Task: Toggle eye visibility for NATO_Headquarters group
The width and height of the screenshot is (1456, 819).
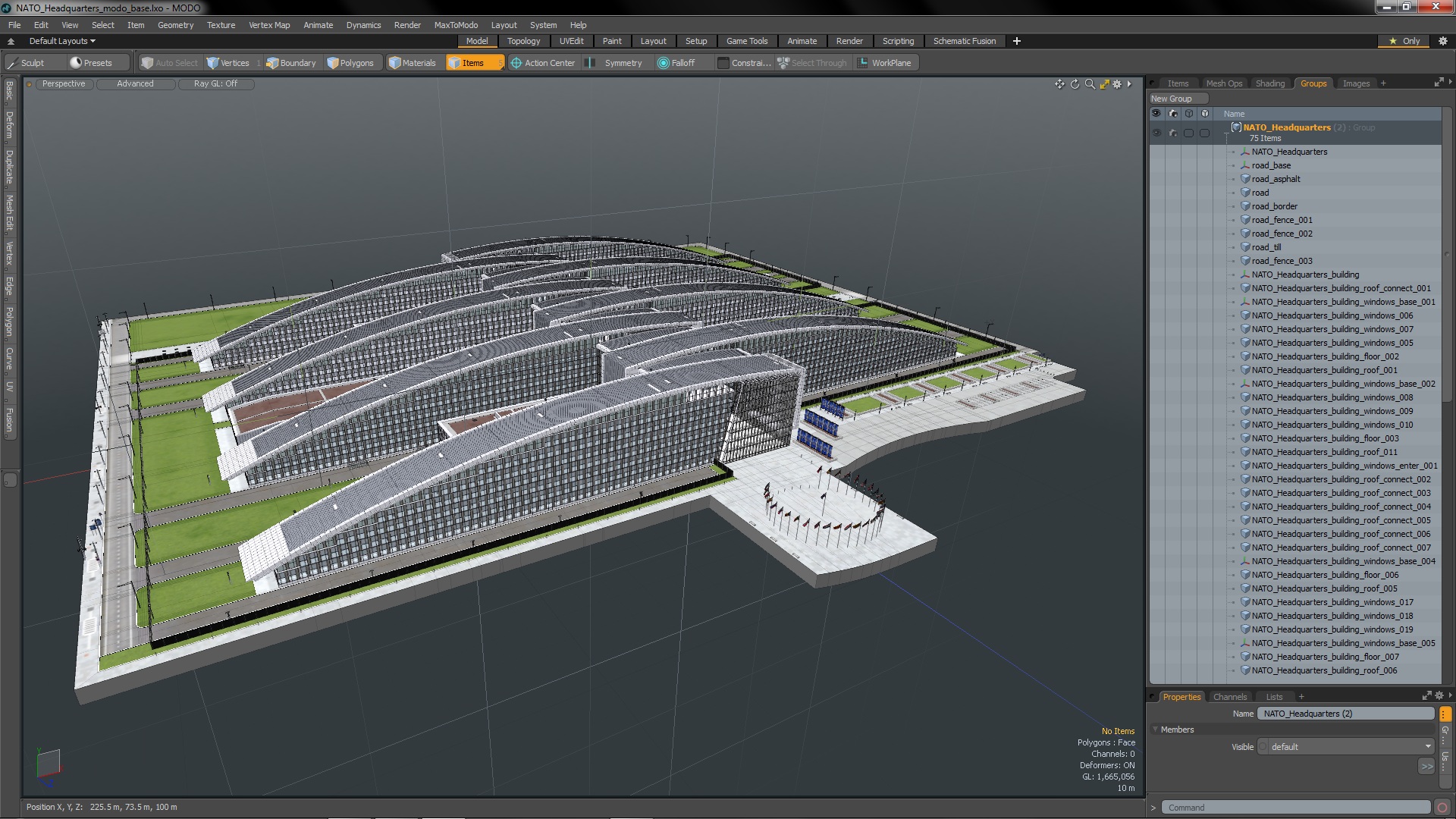Action: pyautogui.click(x=1156, y=133)
